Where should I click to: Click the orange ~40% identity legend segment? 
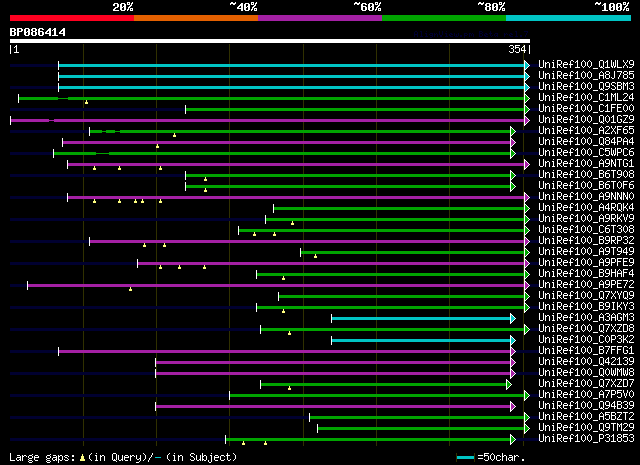pyautogui.click(x=196, y=18)
